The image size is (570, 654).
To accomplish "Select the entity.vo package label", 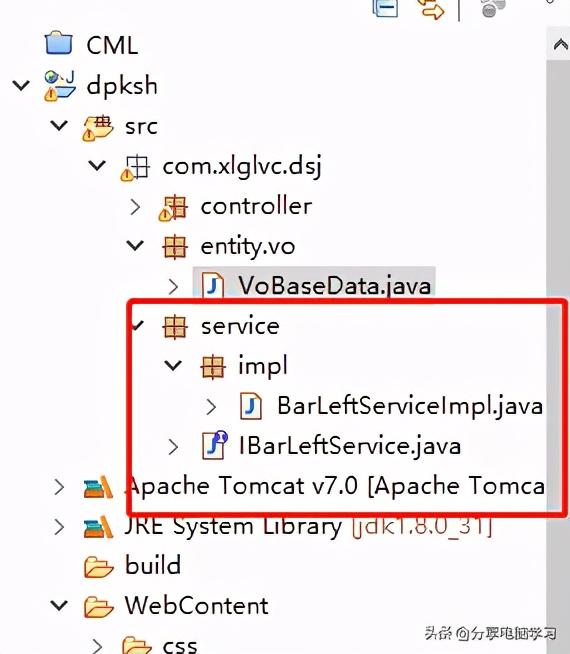I will pyautogui.click(x=248, y=247).
